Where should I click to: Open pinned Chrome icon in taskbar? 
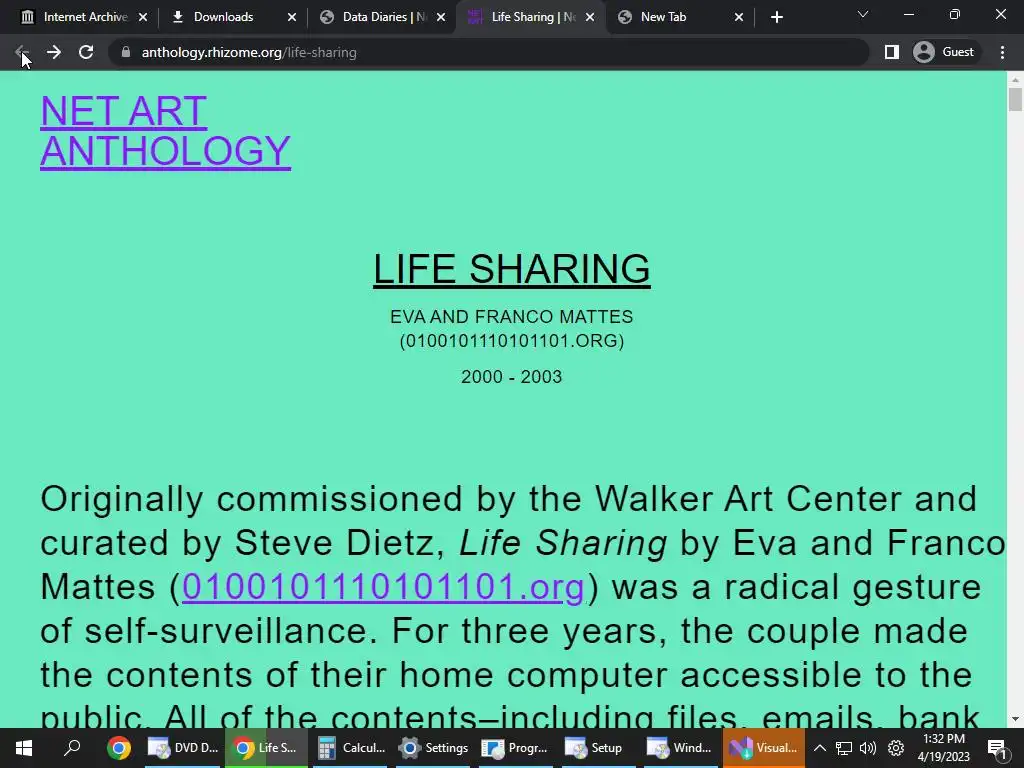(119, 748)
